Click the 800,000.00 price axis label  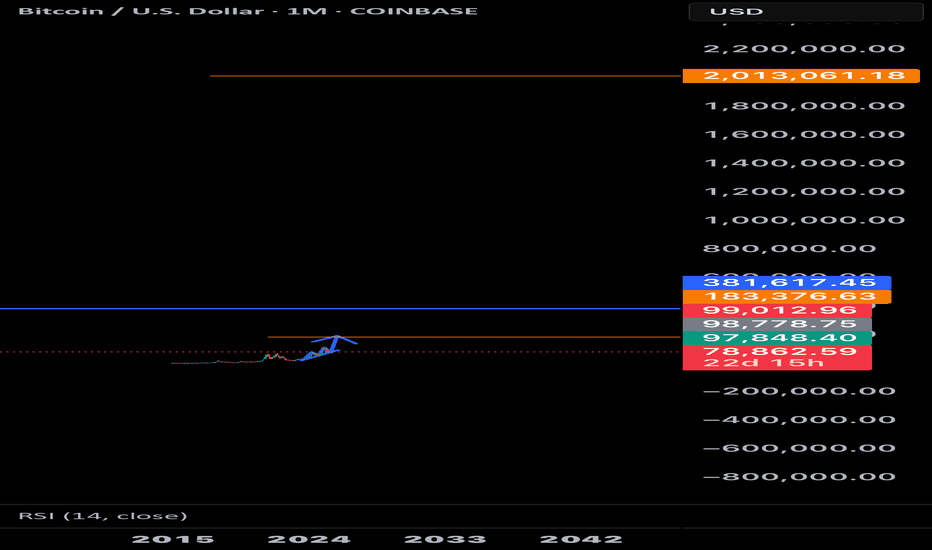790,249
